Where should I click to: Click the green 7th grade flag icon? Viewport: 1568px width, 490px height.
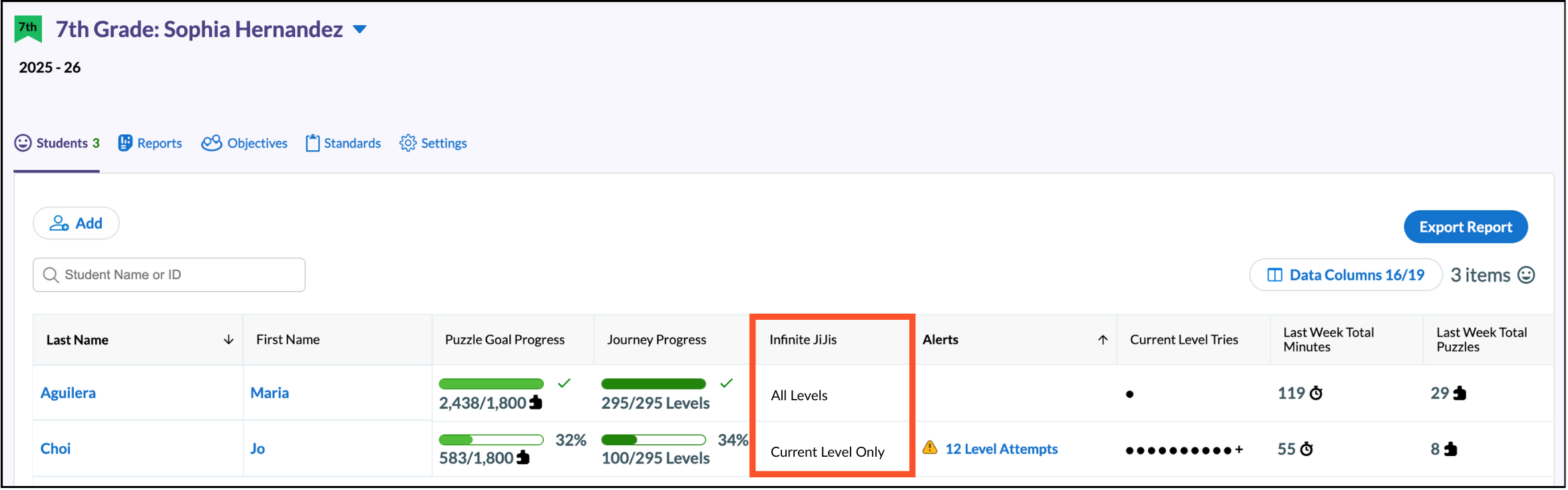click(x=28, y=29)
